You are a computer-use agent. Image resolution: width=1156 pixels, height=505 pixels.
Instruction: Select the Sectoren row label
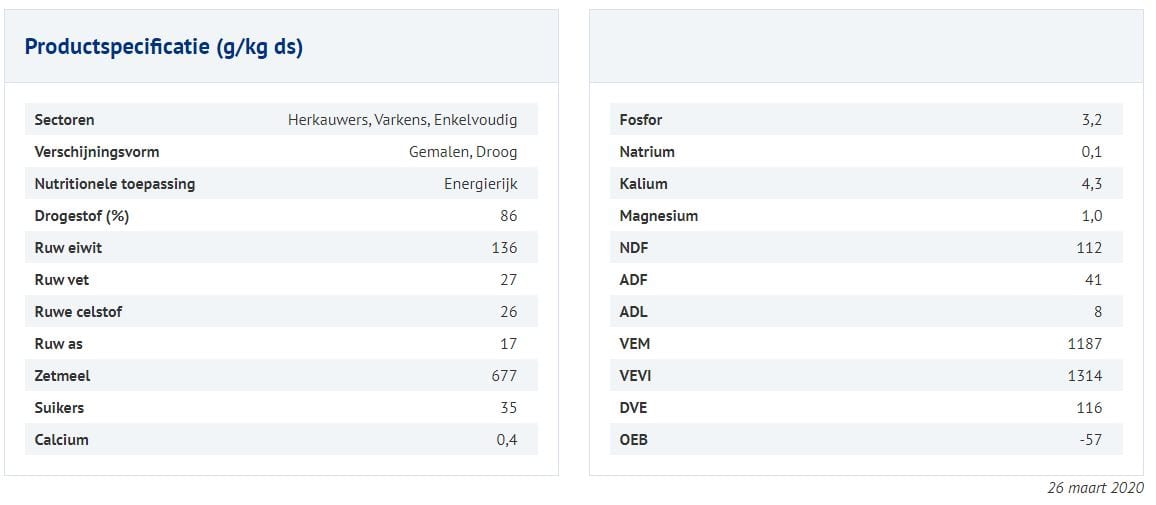coord(64,120)
